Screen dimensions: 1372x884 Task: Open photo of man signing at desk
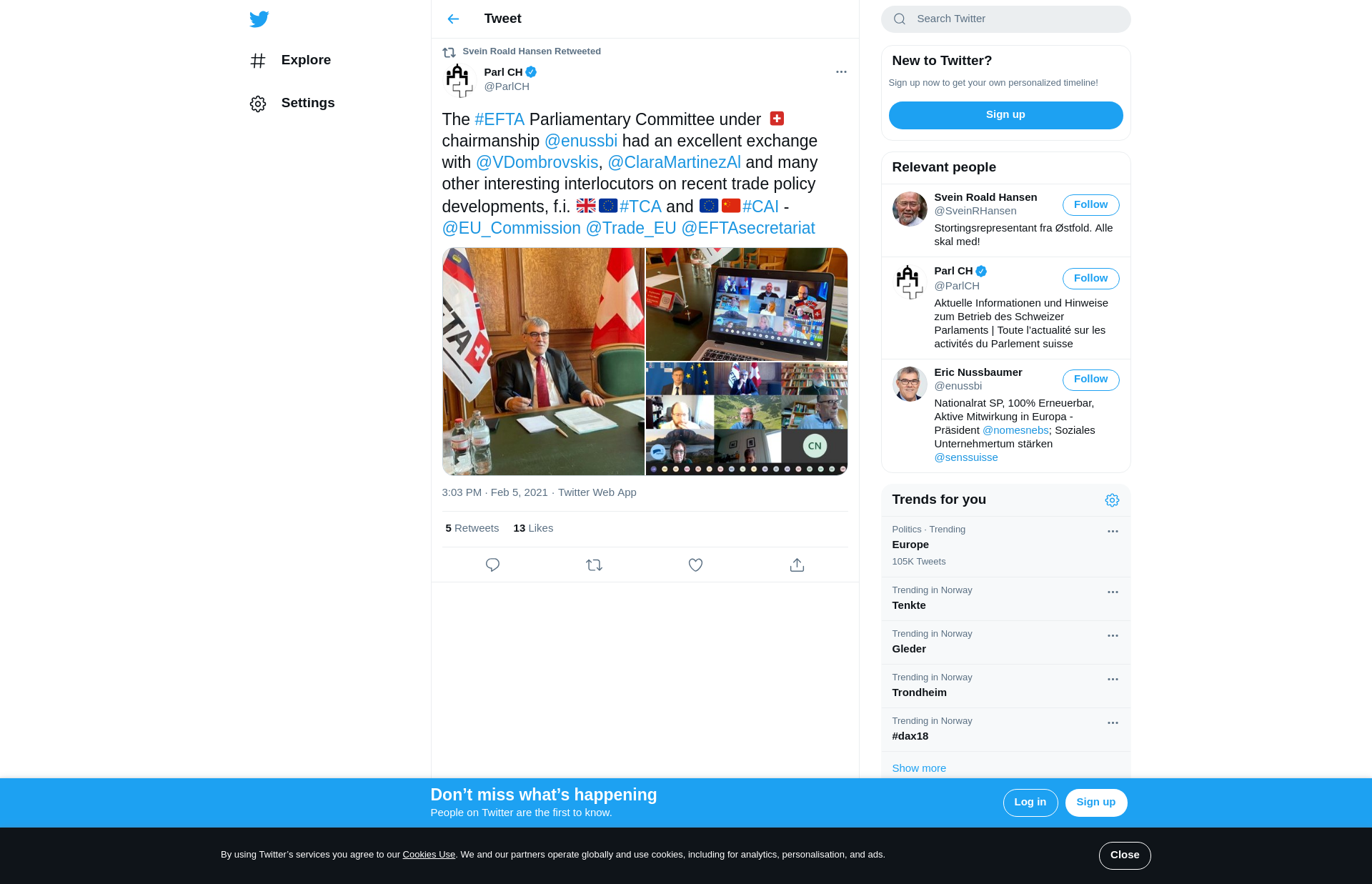tap(543, 362)
